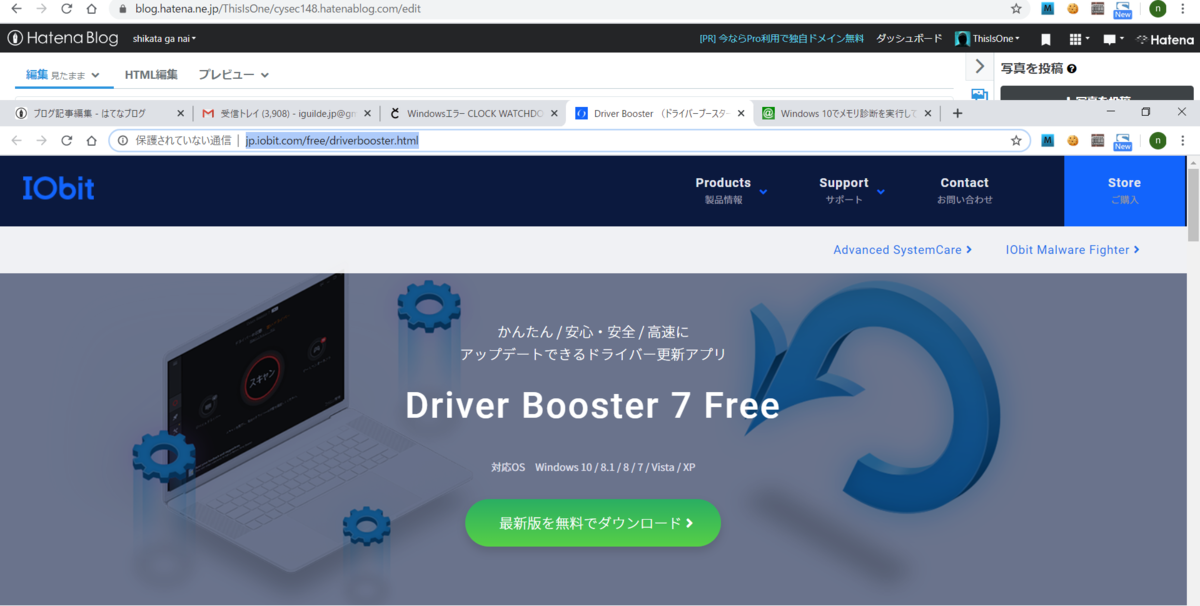The height and width of the screenshot is (606, 1200).
Task: Open the IObit logo home link
Action: point(58,187)
